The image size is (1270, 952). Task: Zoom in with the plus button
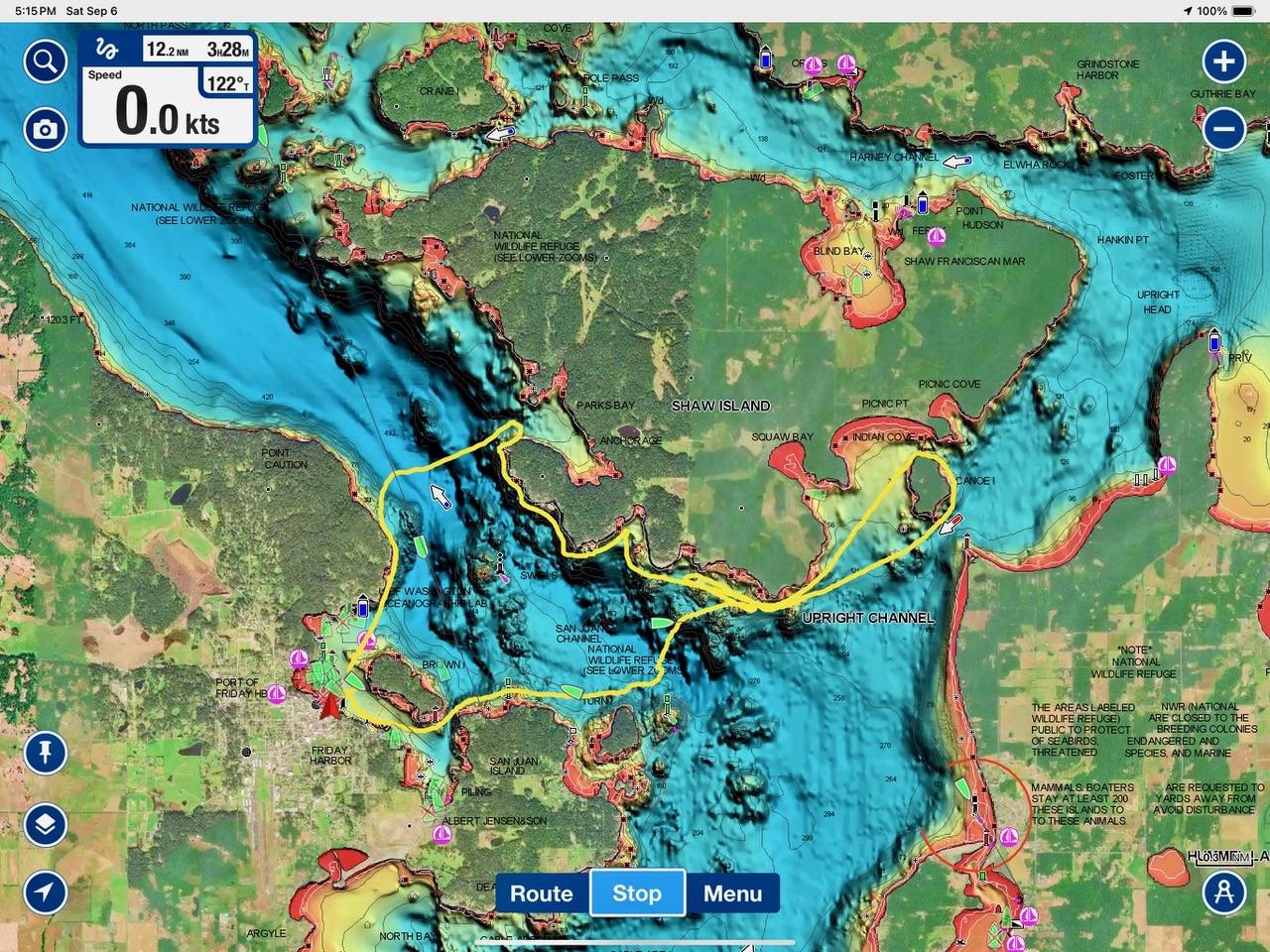tap(1224, 61)
